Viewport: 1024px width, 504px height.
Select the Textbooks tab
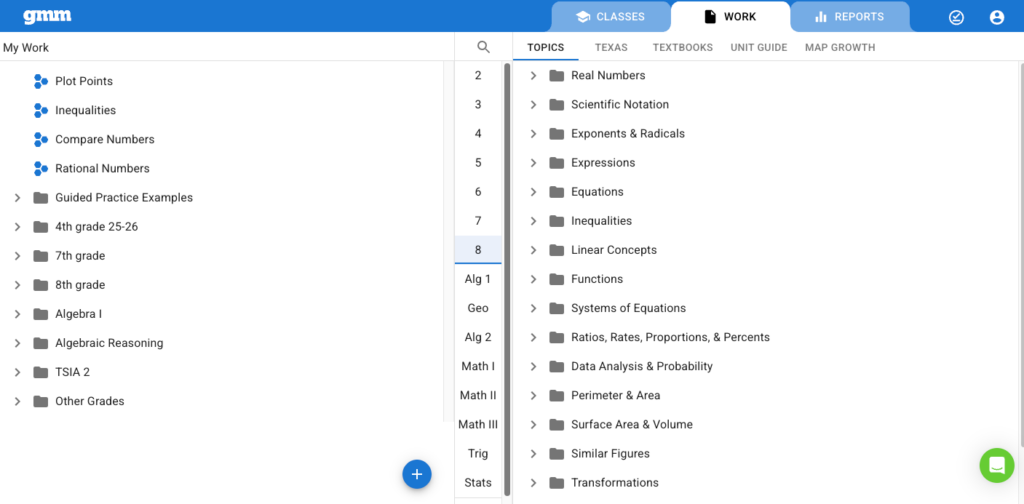coord(682,47)
